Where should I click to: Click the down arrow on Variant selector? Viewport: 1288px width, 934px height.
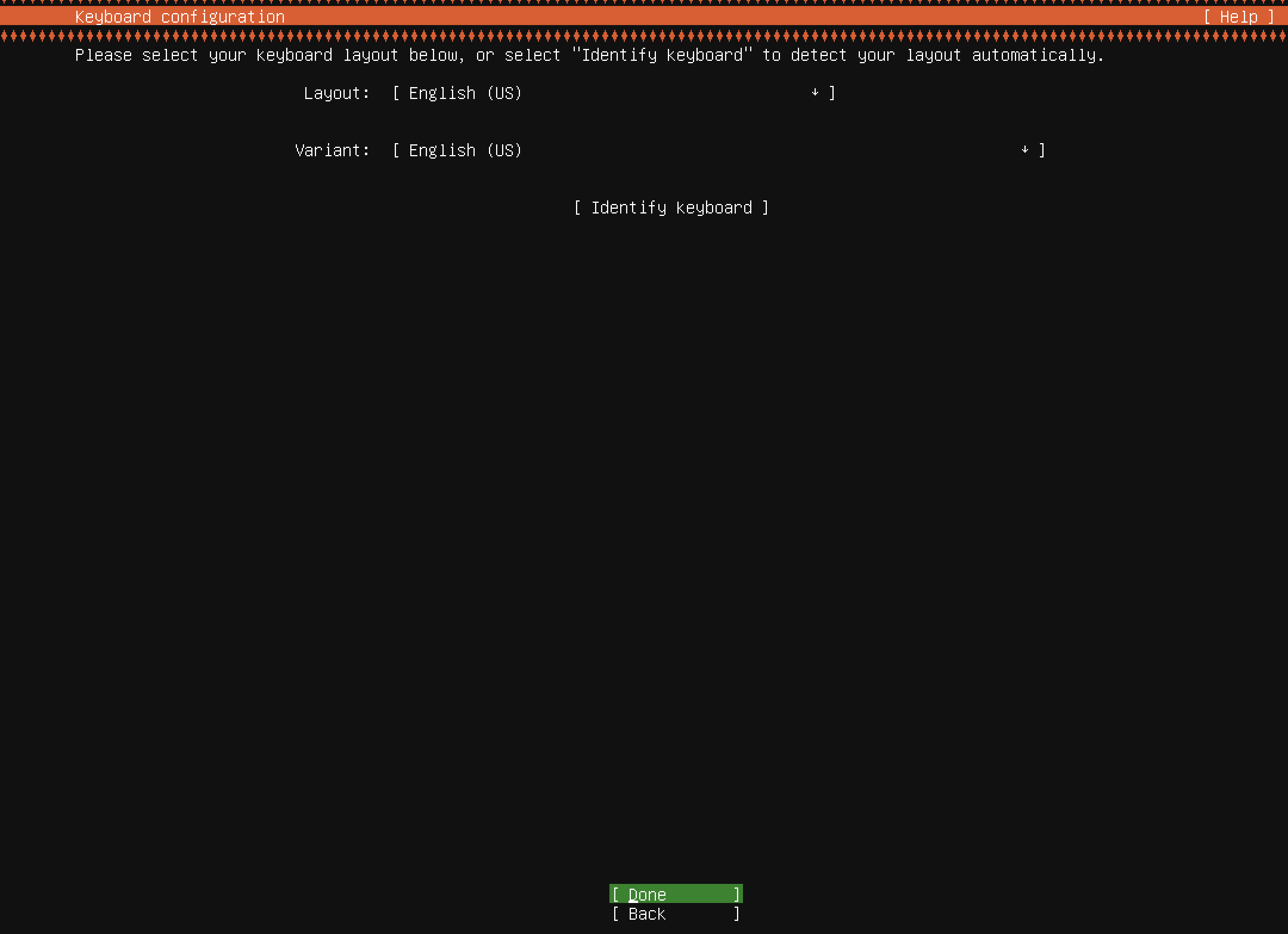coord(1024,150)
